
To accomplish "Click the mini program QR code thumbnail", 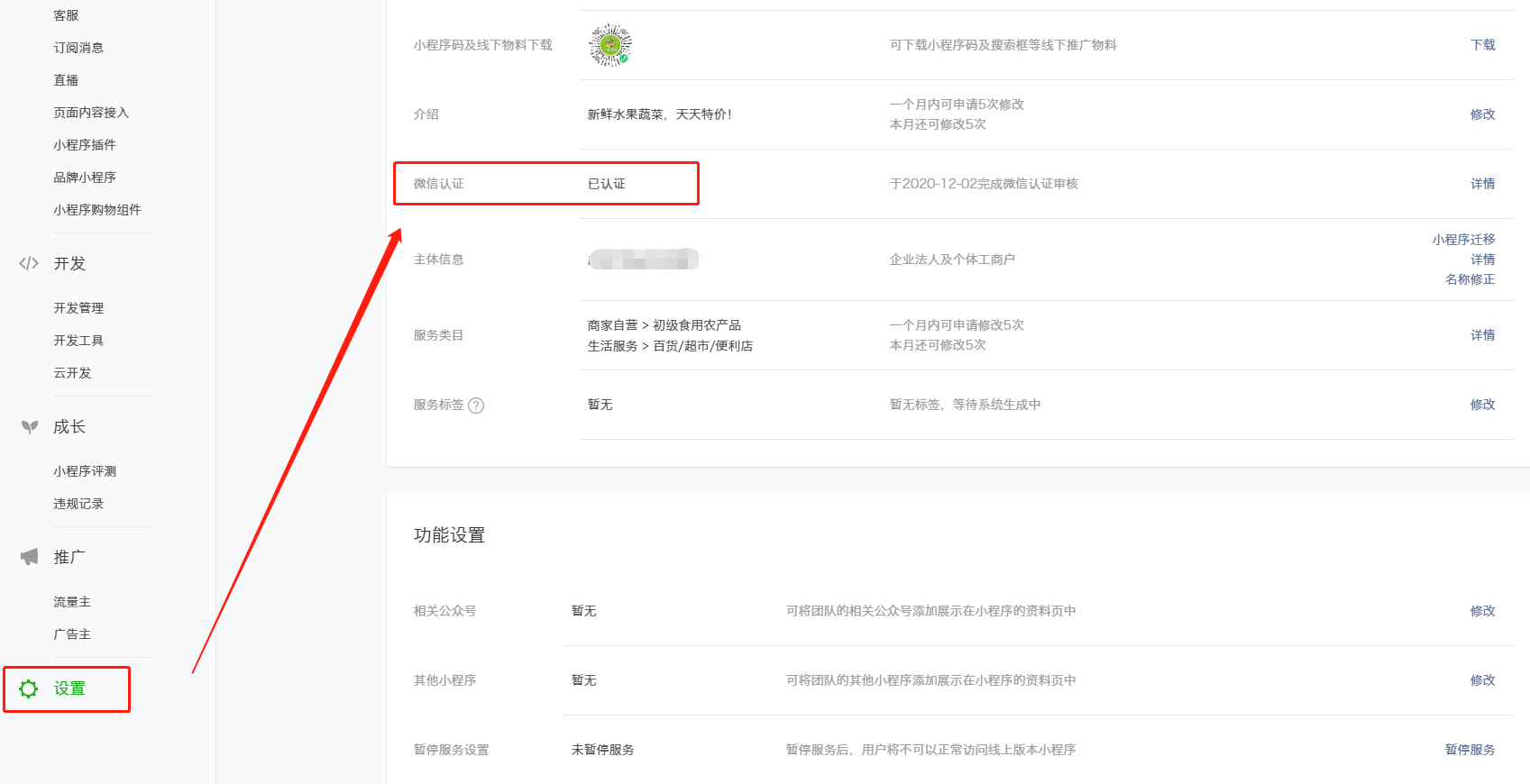I will coord(610,45).
